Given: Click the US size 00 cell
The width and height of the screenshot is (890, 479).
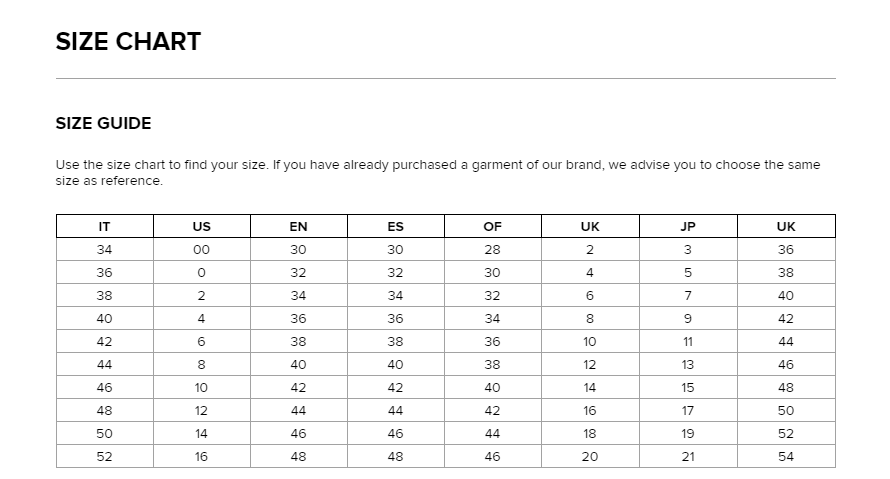Looking at the screenshot, I should [201, 250].
